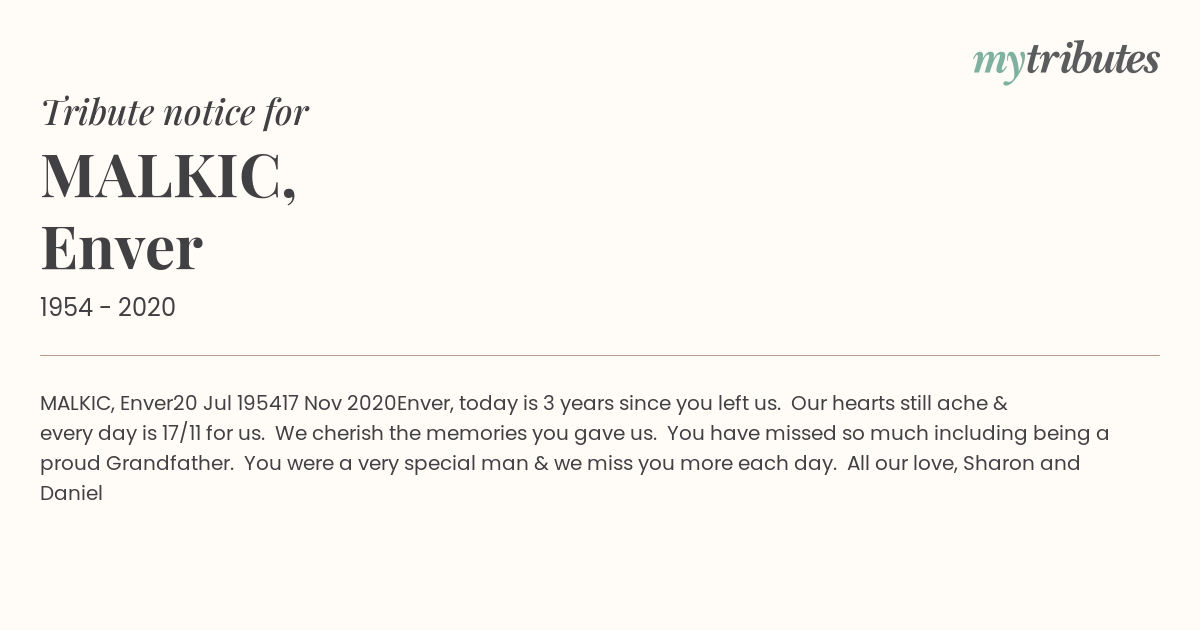Click the name "Daniel" on last line

pyautogui.click(x=71, y=494)
